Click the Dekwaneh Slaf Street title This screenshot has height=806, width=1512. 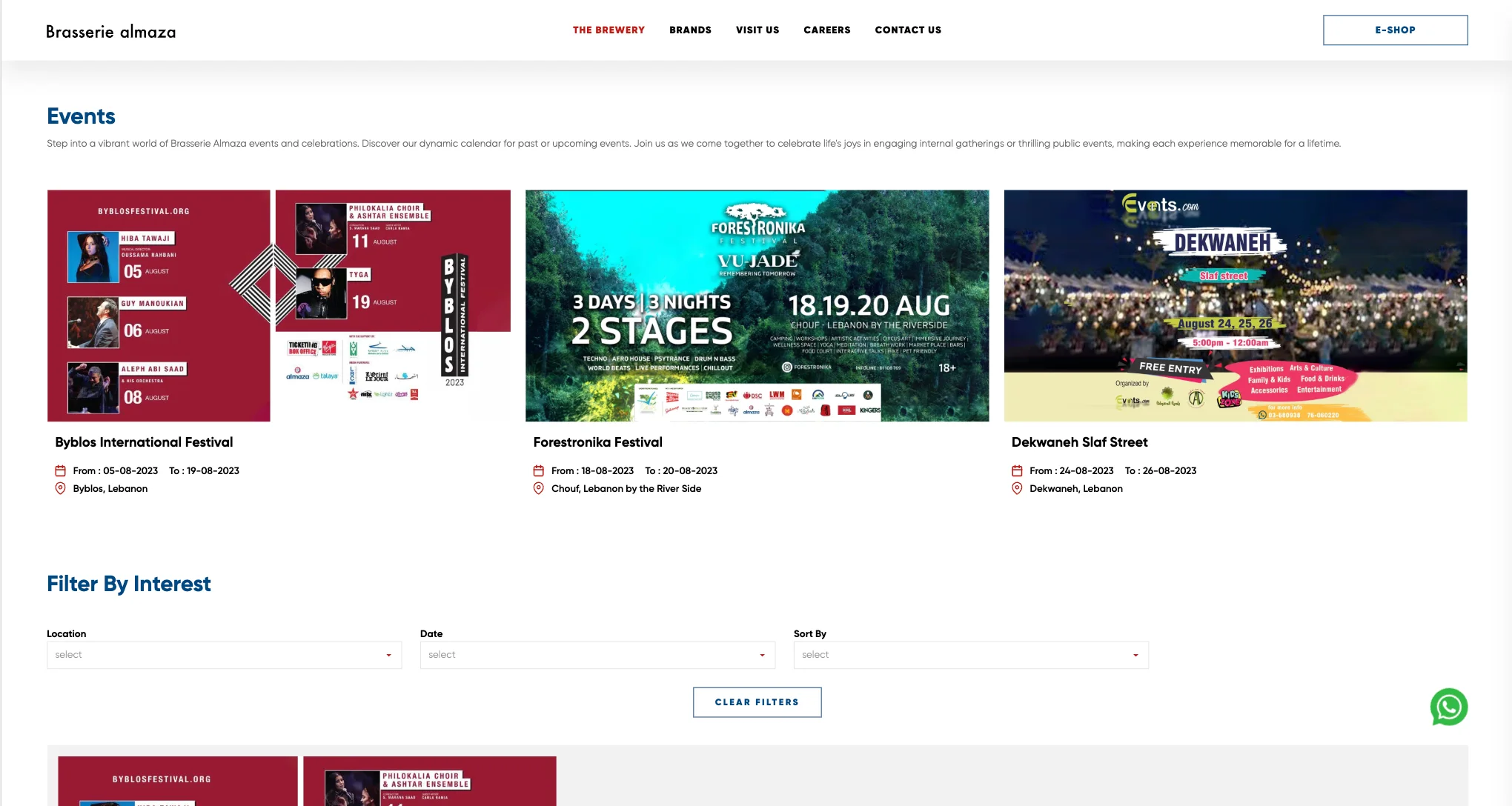pos(1079,442)
